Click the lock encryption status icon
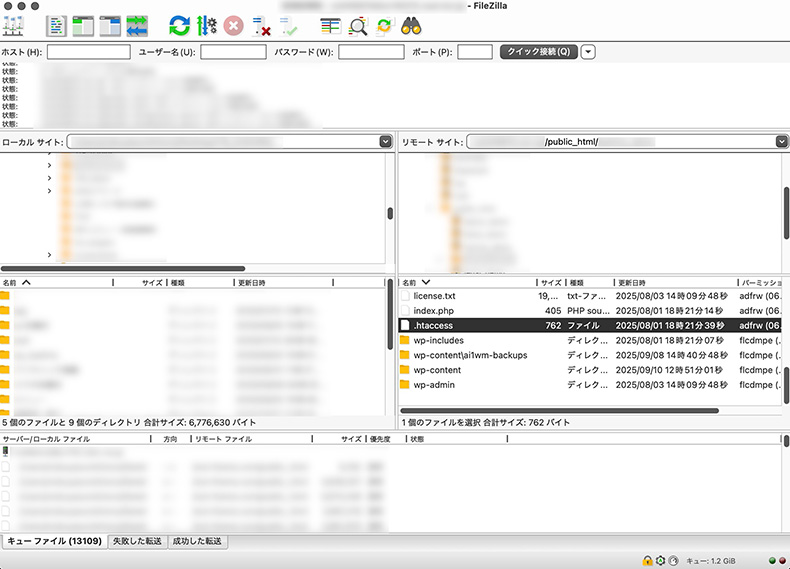 point(647,560)
